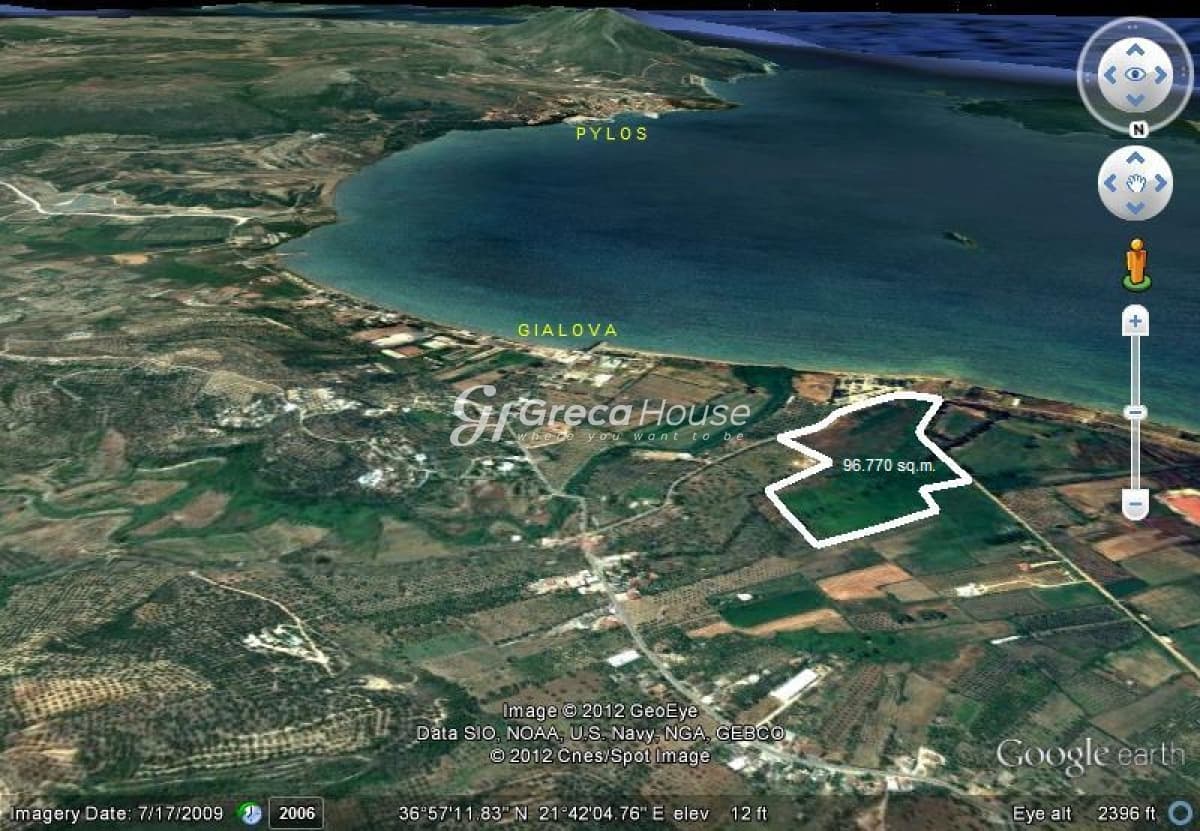Click the look-left arrow on the eye joystick

click(1109, 75)
